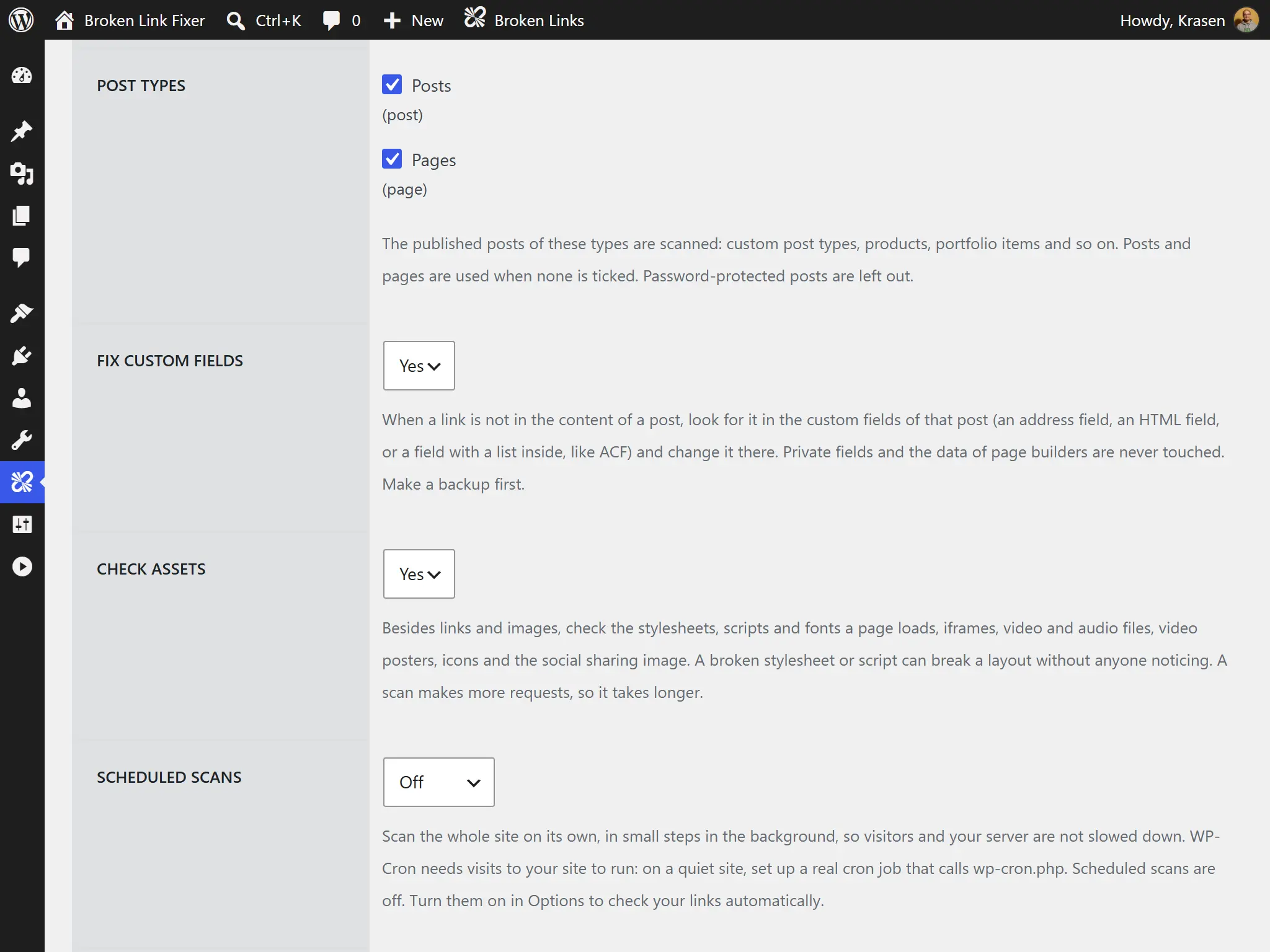Uncheck the Posts checkbox
Viewport: 1270px width, 952px height.
pos(392,84)
